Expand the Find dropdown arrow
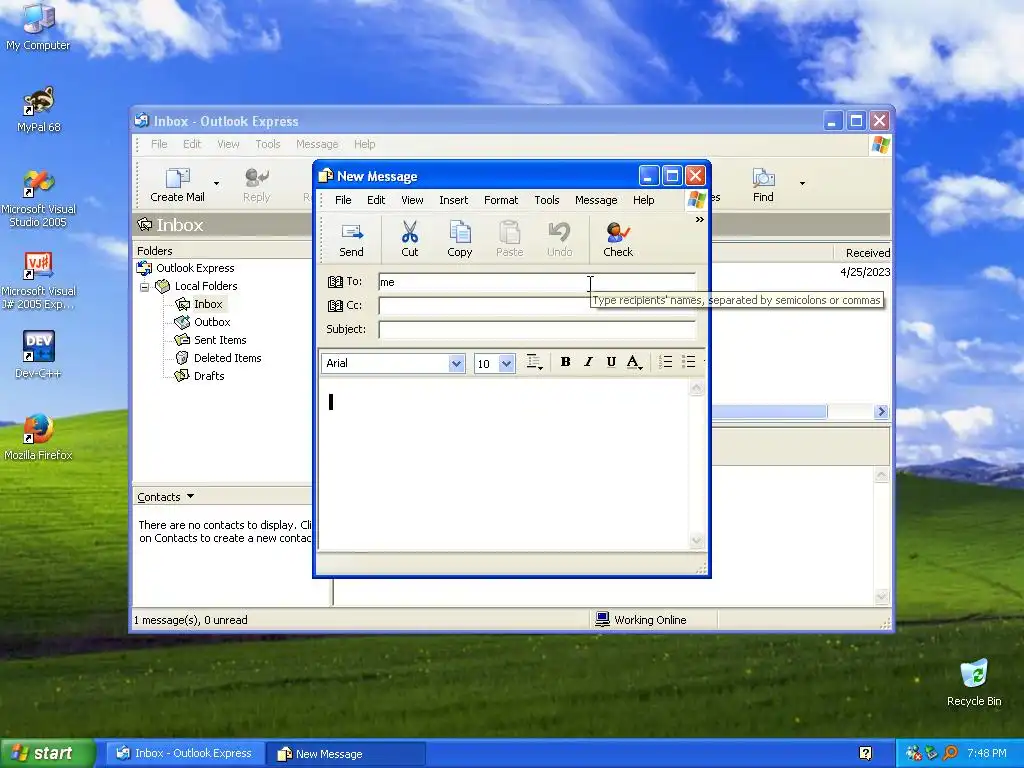Viewport: 1024px width, 768px height. click(802, 184)
